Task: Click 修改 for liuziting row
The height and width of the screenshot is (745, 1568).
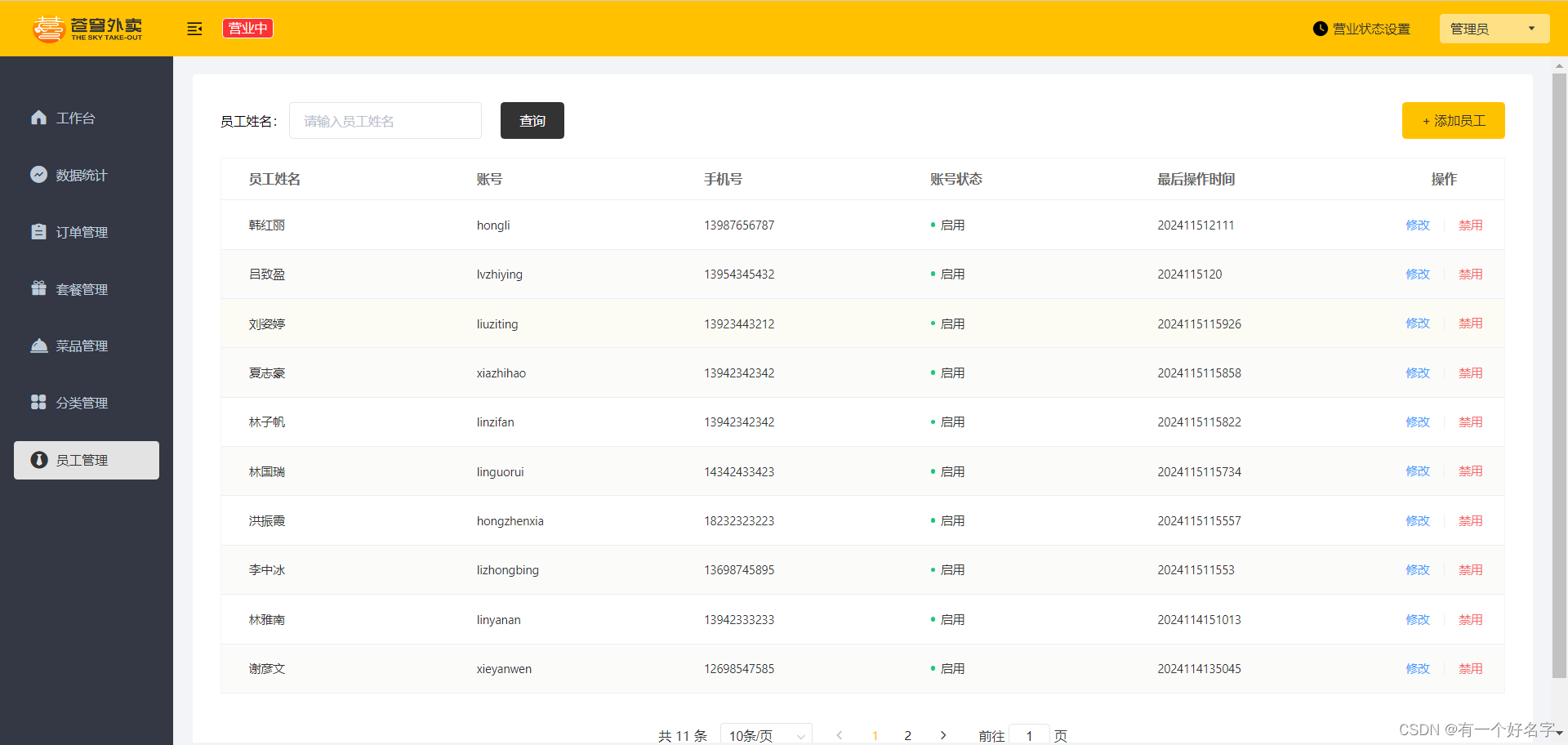Action: tap(1418, 323)
